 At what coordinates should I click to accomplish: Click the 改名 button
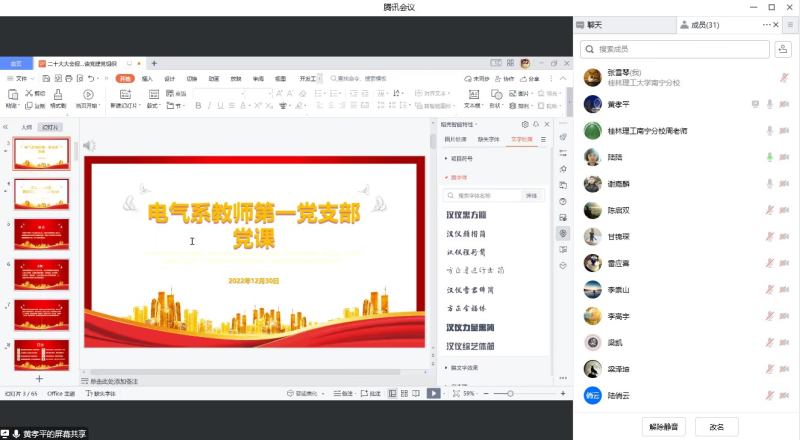pyautogui.click(x=716, y=426)
